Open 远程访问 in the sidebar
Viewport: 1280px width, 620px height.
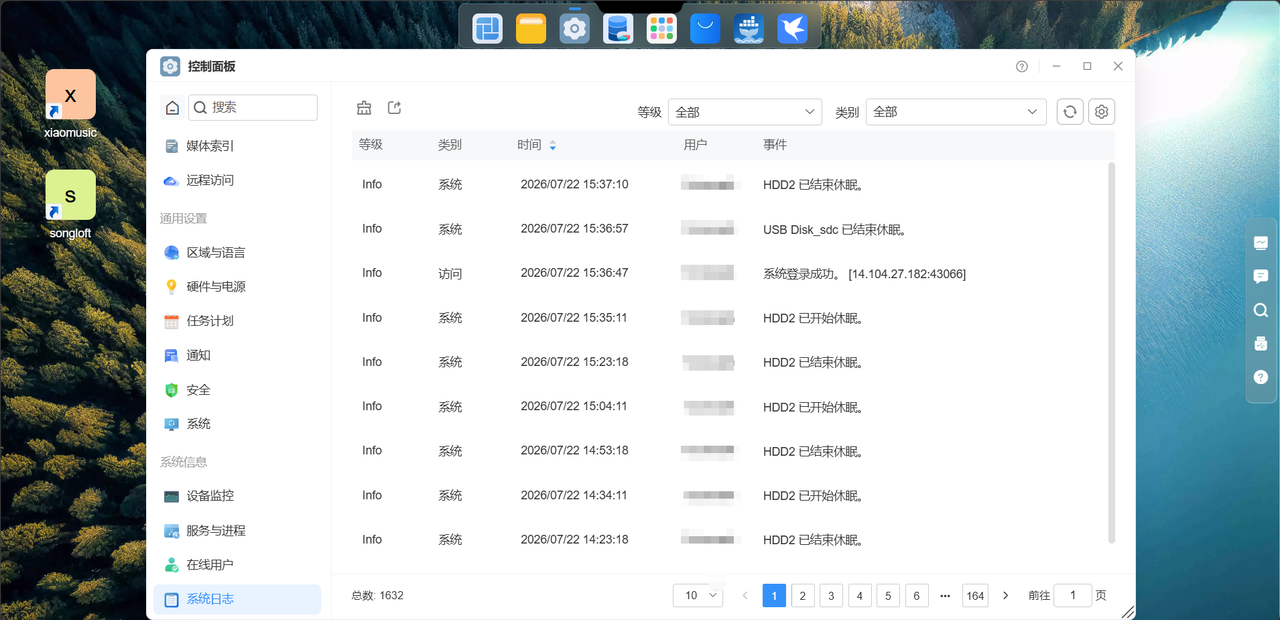click(237, 180)
